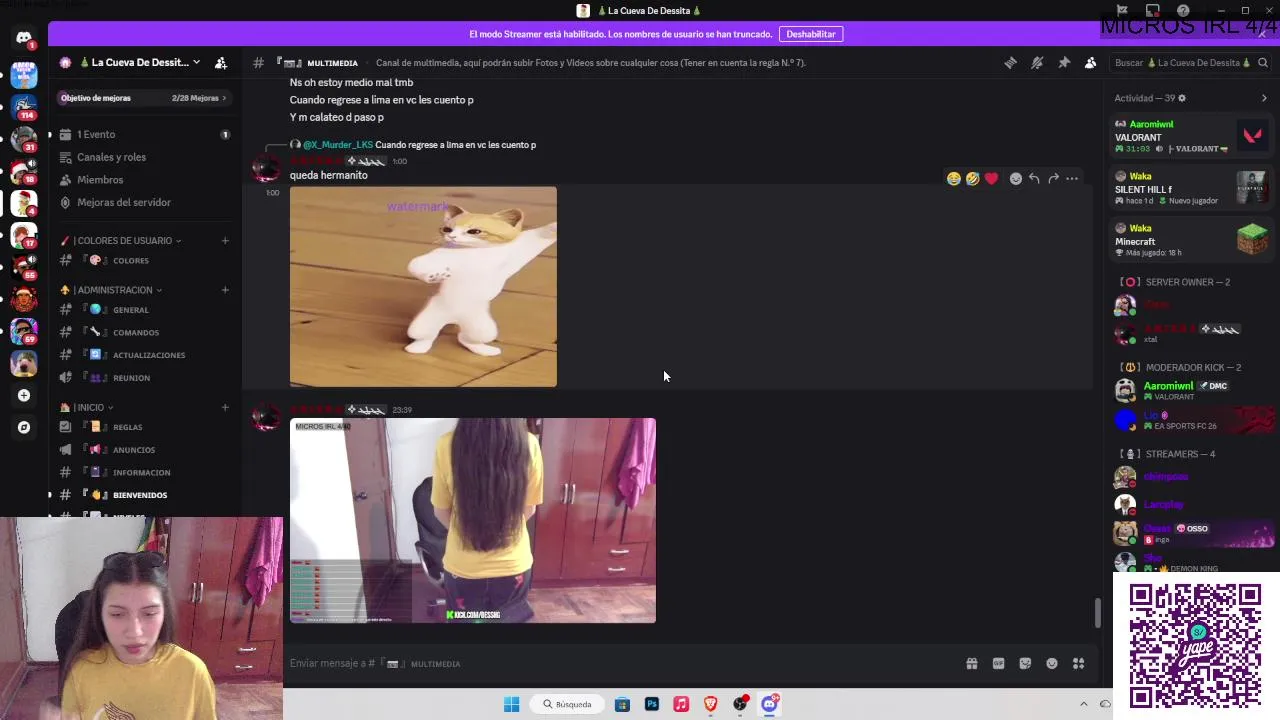Open the apps launcher icon in message bar

(1079, 664)
